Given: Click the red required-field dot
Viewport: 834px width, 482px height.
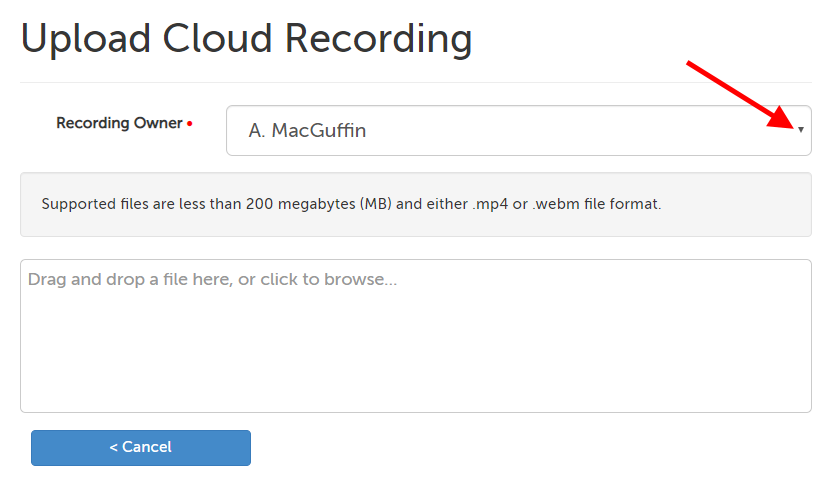Looking at the screenshot, I should click(190, 124).
